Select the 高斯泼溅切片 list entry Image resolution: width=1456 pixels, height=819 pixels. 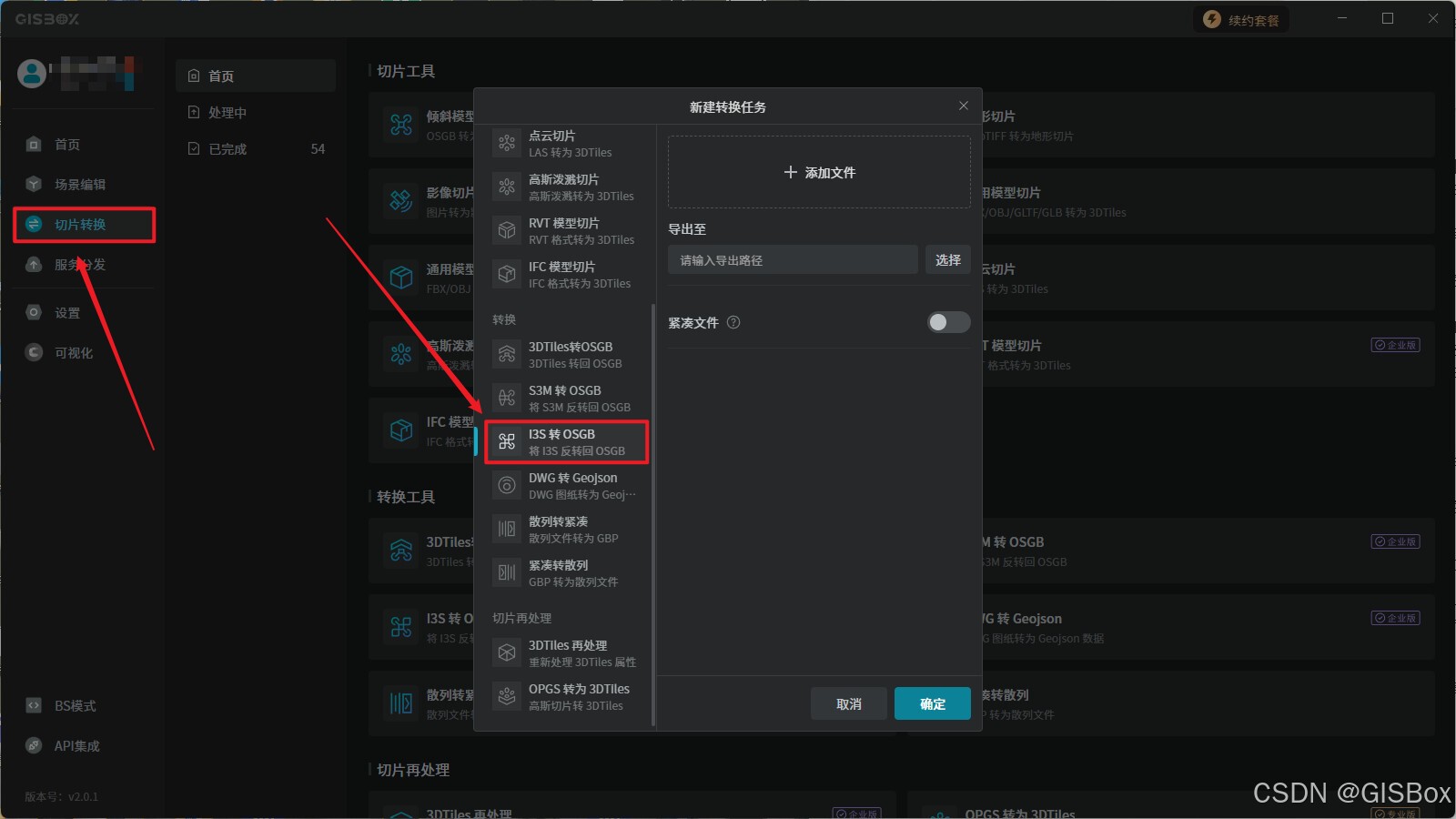pos(564,187)
